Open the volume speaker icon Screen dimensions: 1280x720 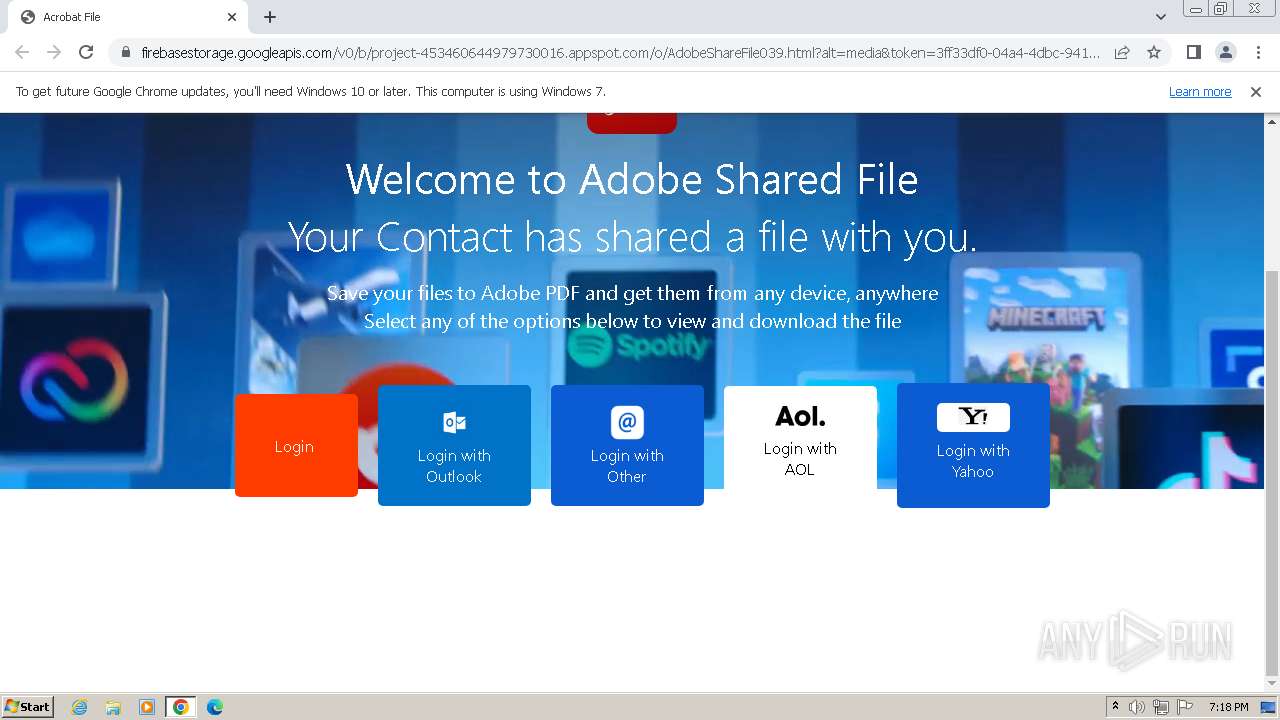(x=1137, y=707)
